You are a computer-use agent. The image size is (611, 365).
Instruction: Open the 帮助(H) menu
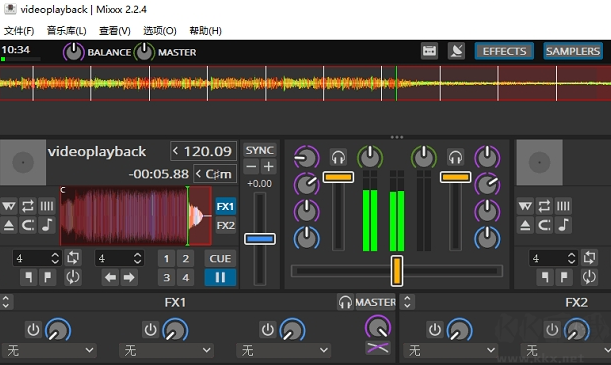click(x=205, y=30)
